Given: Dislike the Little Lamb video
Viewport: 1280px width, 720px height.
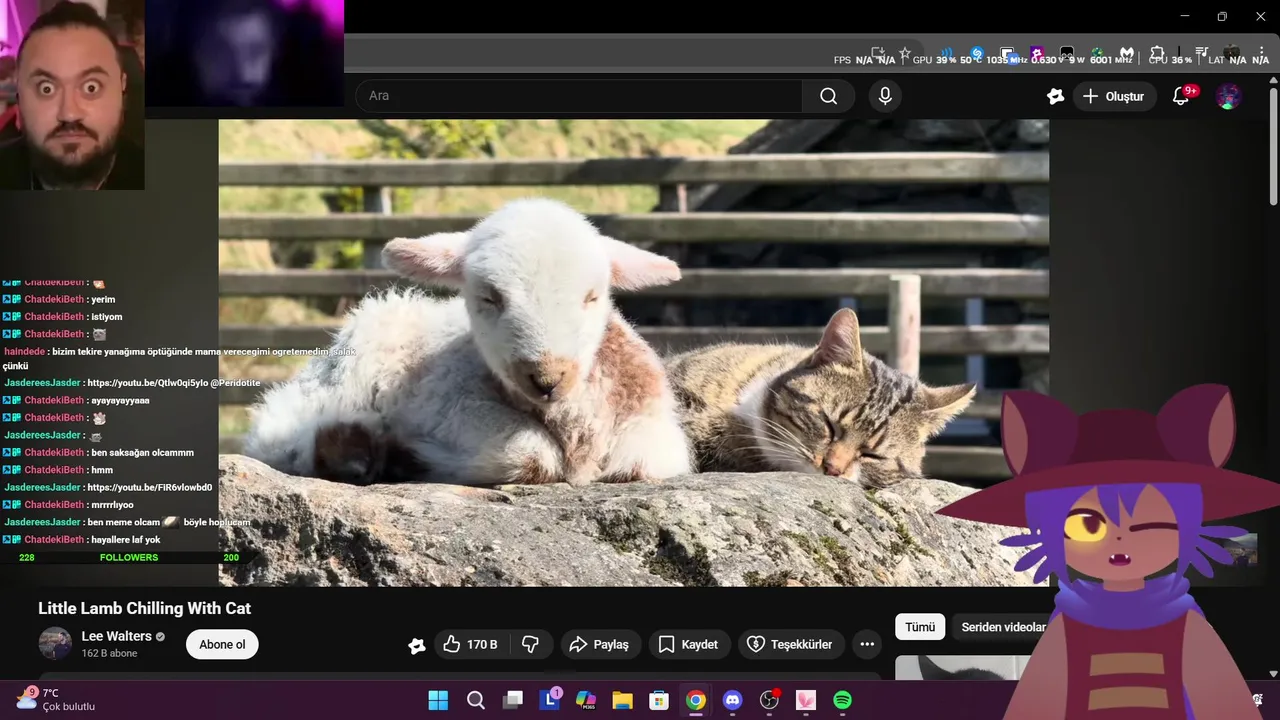Looking at the screenshot, I should click(531, 644).
